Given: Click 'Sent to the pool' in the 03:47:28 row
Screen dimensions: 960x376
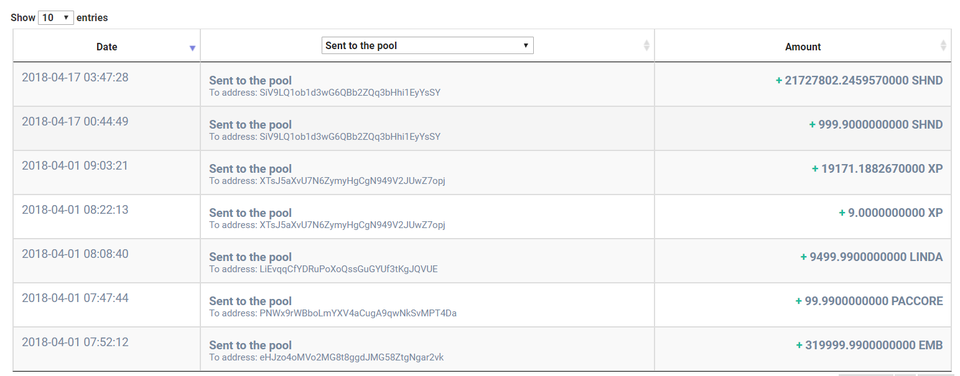Looking at the screenshot, I should [250, 80].
